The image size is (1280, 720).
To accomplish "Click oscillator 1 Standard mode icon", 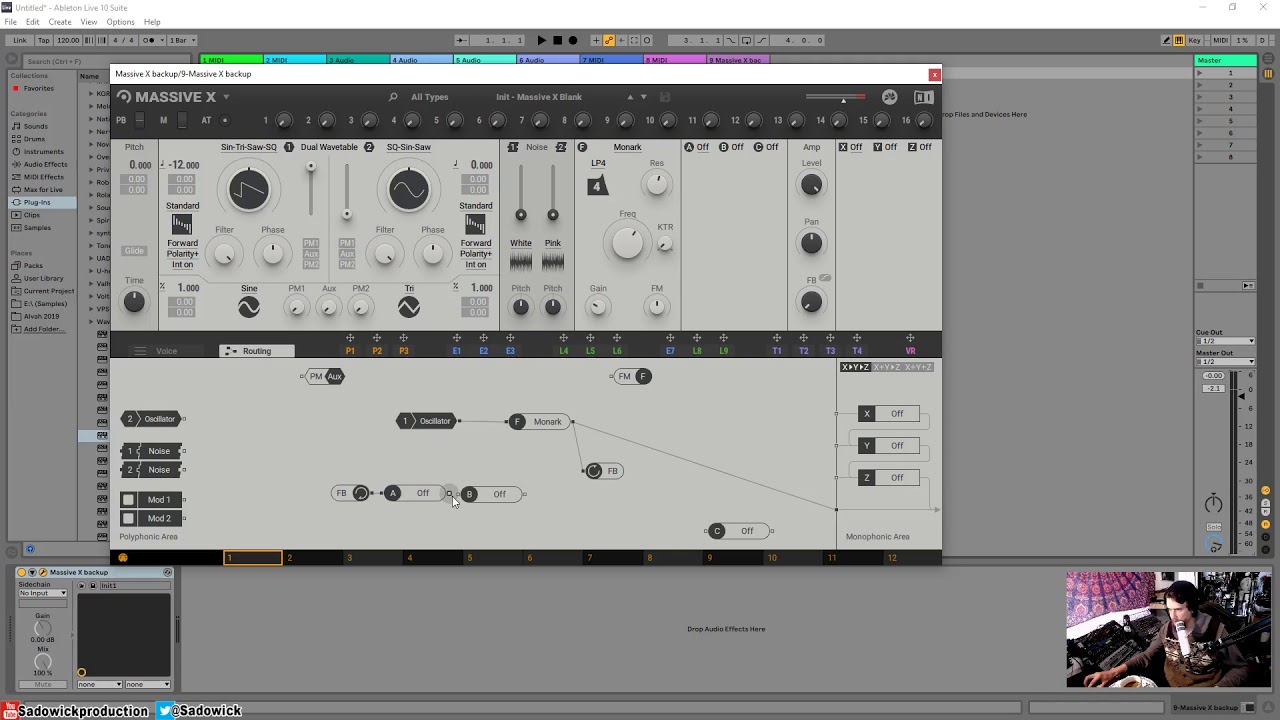I will pos(182,224).
